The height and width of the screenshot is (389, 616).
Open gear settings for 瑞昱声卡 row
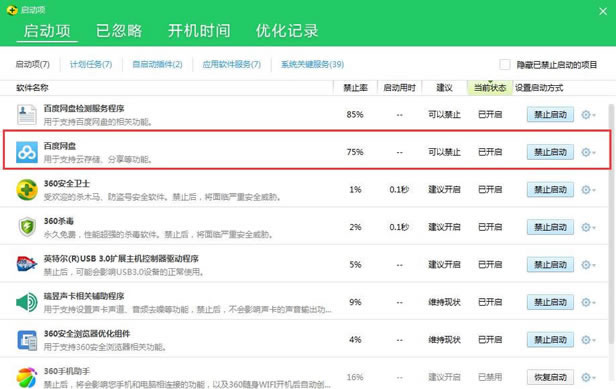pos(588,302)
